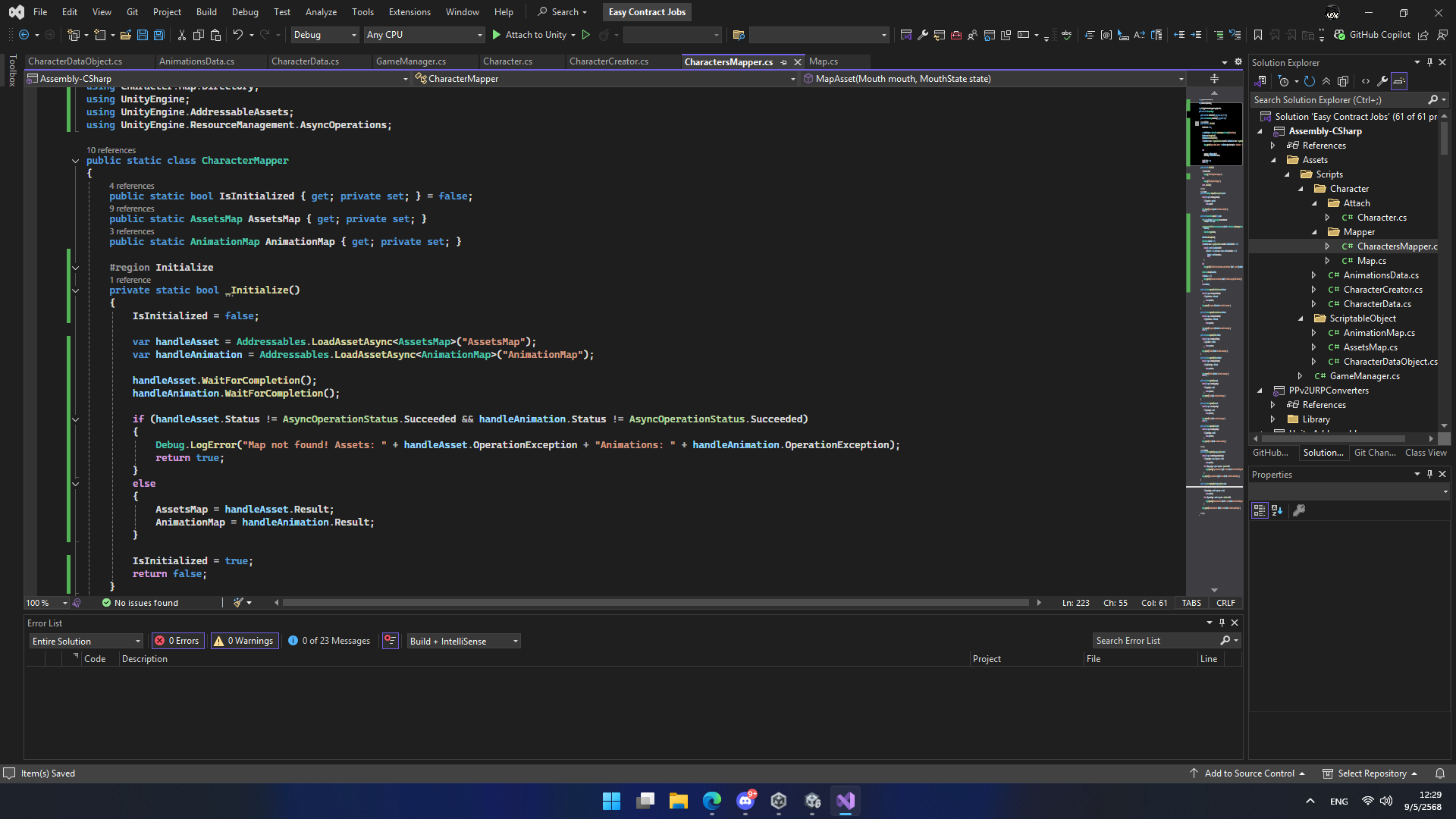This screenshot has height=819, width=1456.
Task: Toggle pin on the CharactersMapper.cs tab
Action: [x=783, y=62]
